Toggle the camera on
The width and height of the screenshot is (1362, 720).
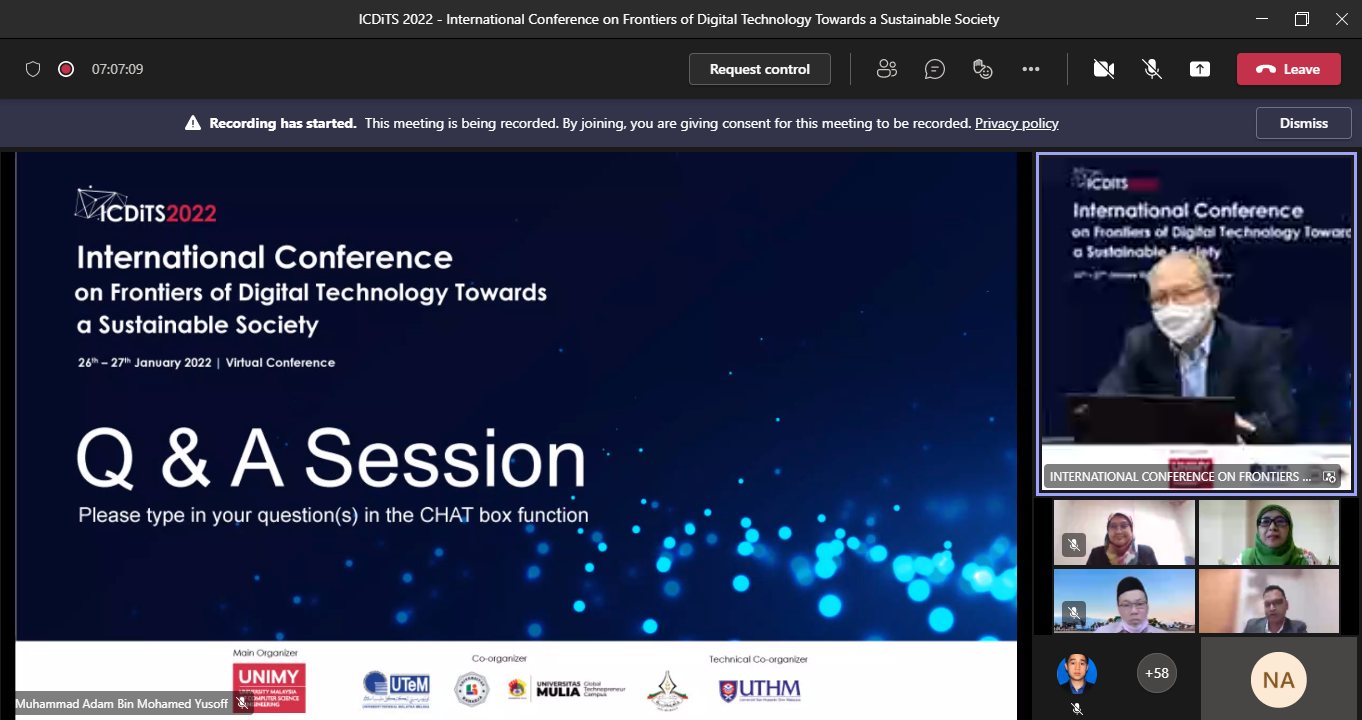[x=1104, y=69]
